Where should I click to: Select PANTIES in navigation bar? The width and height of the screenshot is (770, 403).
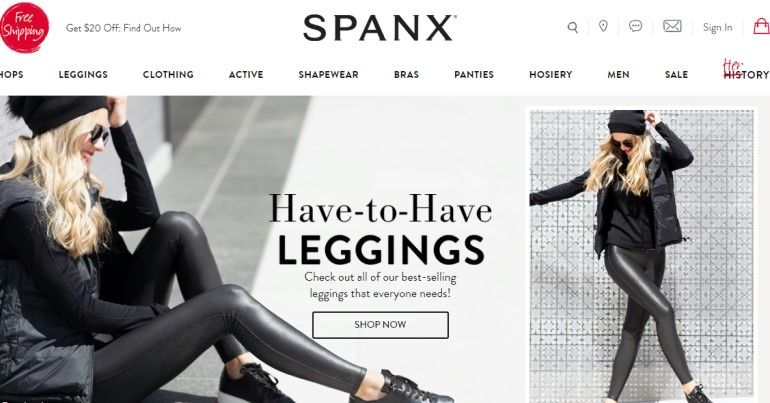click(x=474, y=75)
